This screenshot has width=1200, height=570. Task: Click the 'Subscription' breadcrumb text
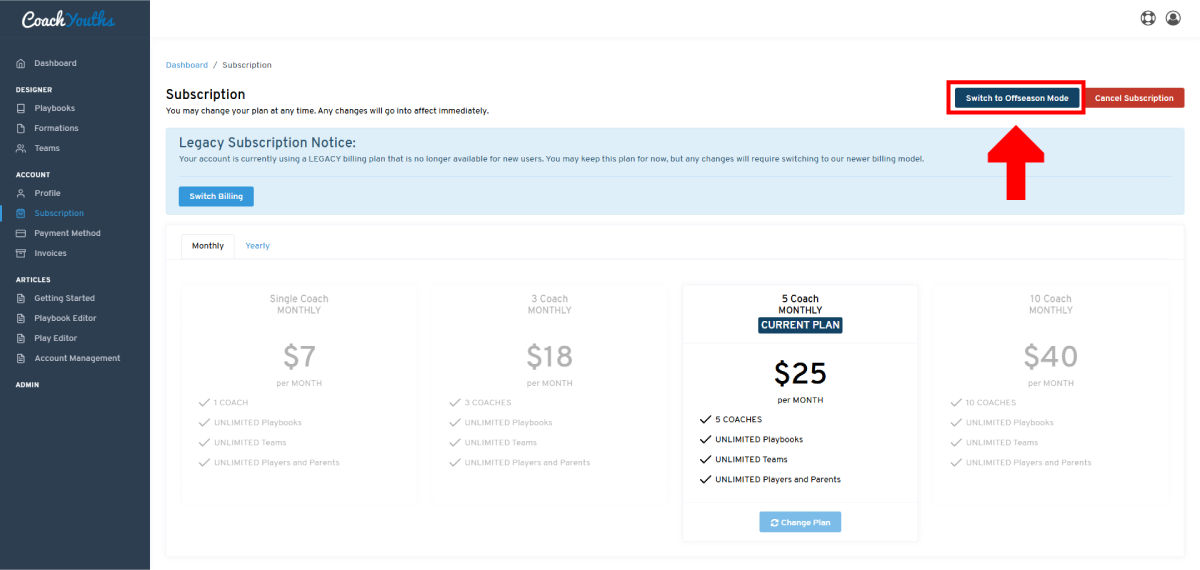point(247,65)
